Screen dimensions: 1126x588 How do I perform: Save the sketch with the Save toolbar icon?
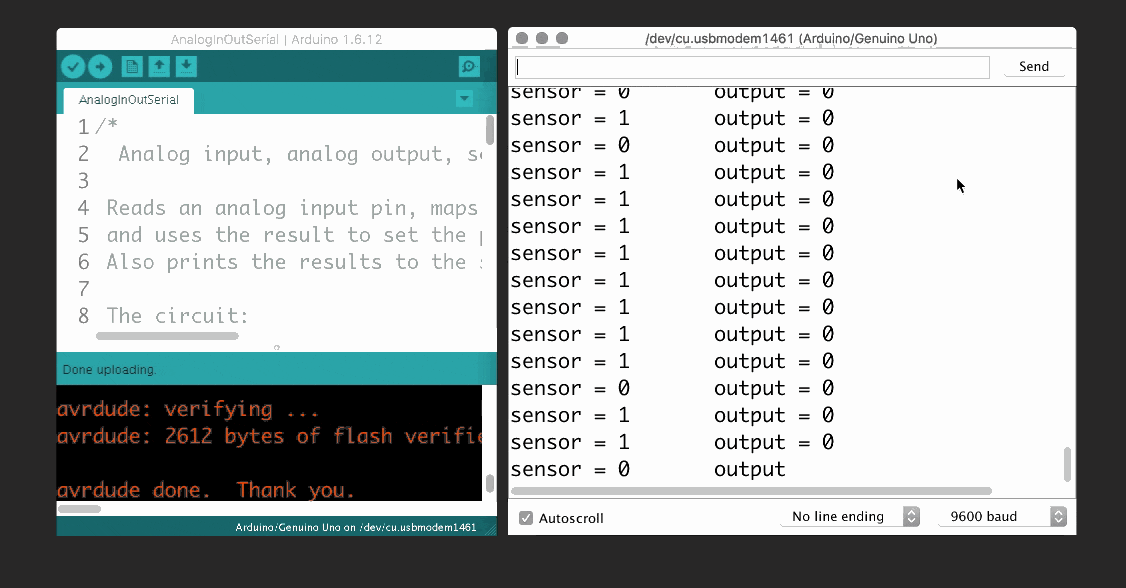pyautogui.click(x=186, y=66)
